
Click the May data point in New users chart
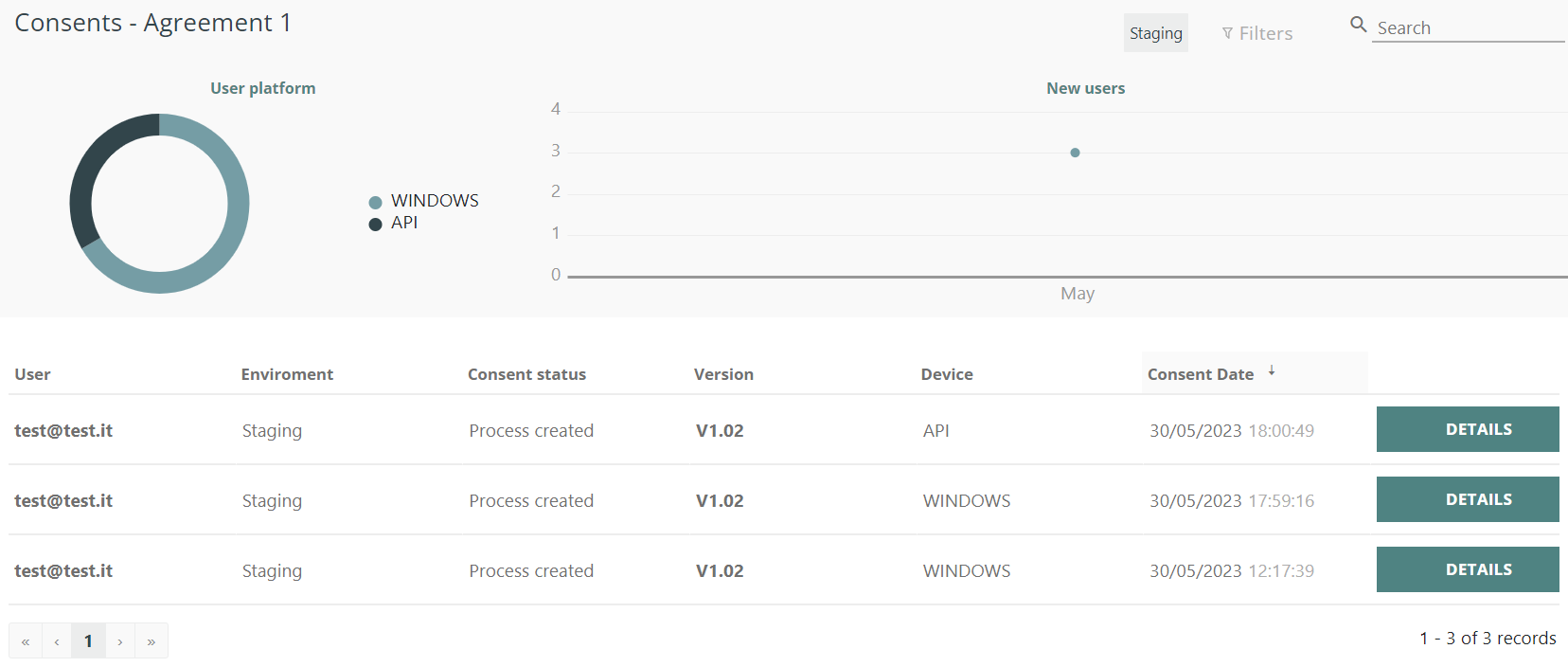(x=1075, y=153)
